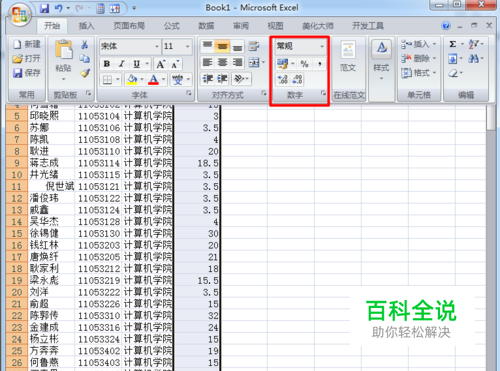Insert AutoSum formula

452,44
